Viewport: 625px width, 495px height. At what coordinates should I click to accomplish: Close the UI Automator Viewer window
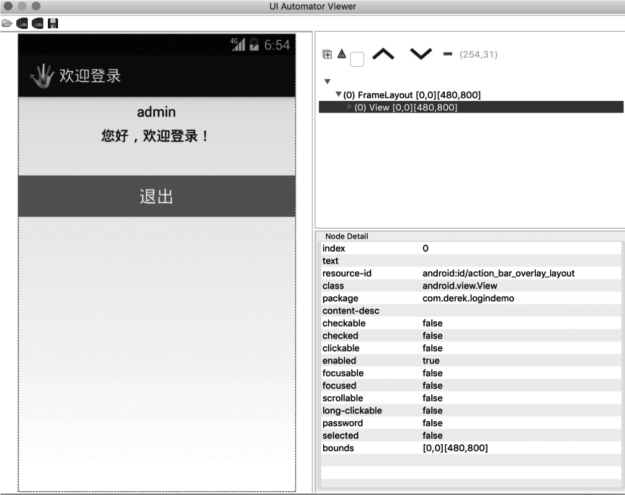[x=8, y=6]
